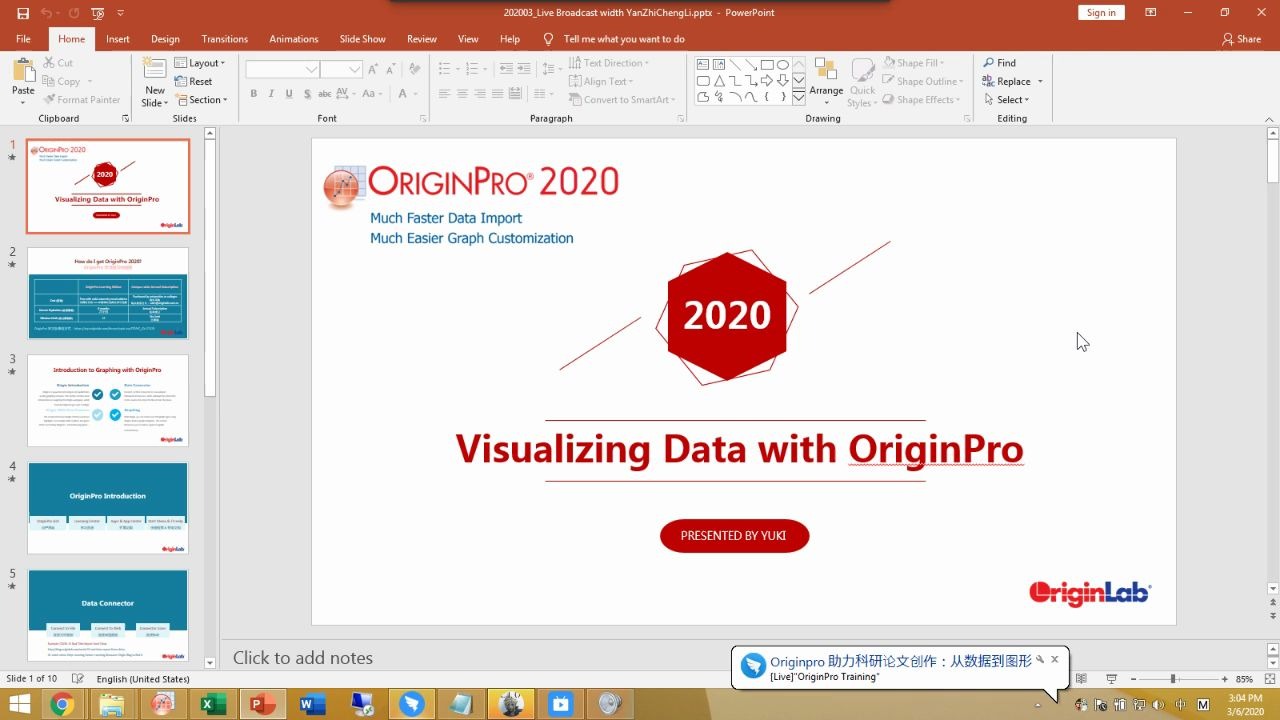Open Chrome from the taskbar
Viewport: 1280px width, 720px height.
(62, 705)
